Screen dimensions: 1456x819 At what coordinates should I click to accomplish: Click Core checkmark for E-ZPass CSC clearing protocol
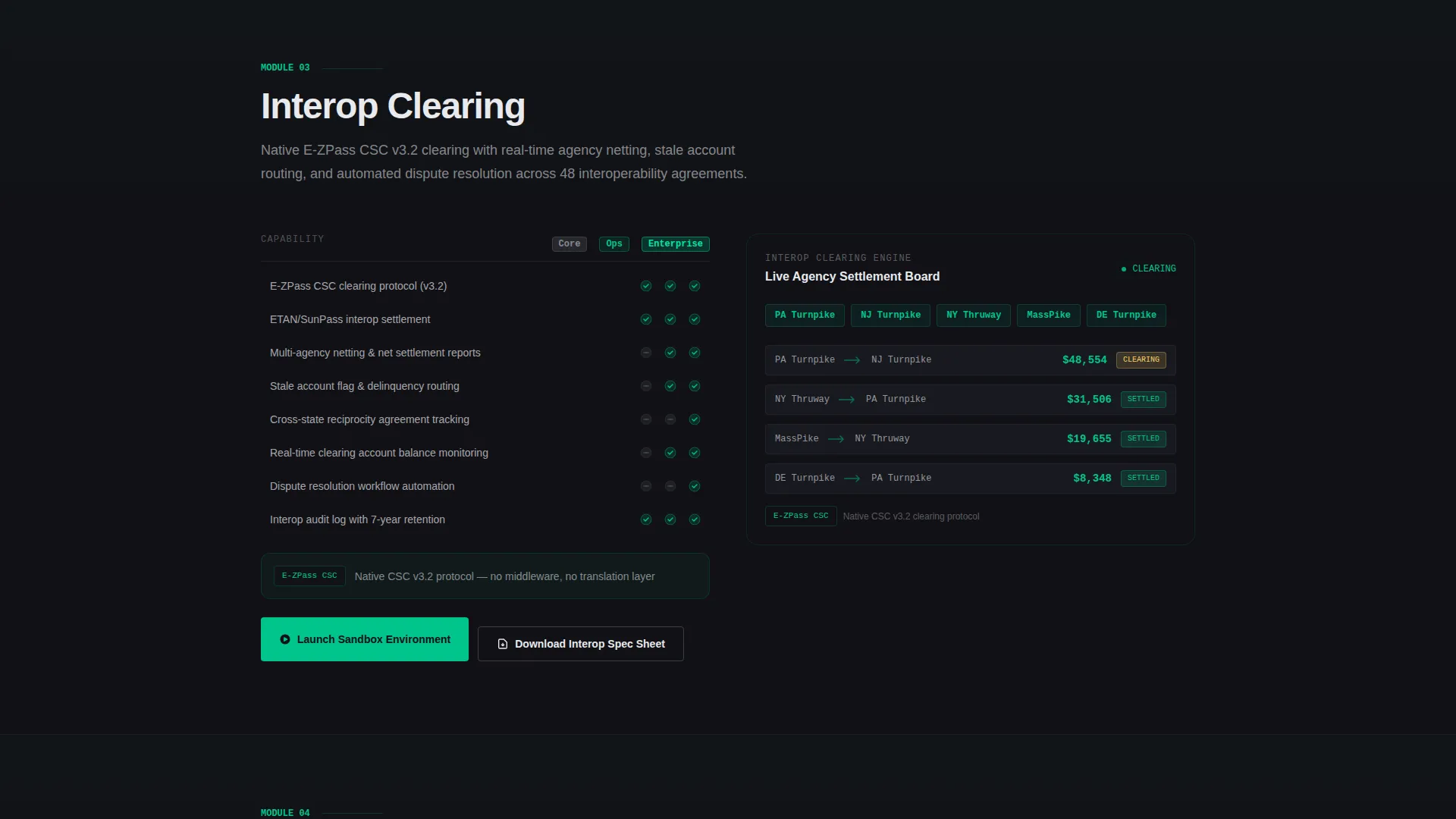coord(646,286)
